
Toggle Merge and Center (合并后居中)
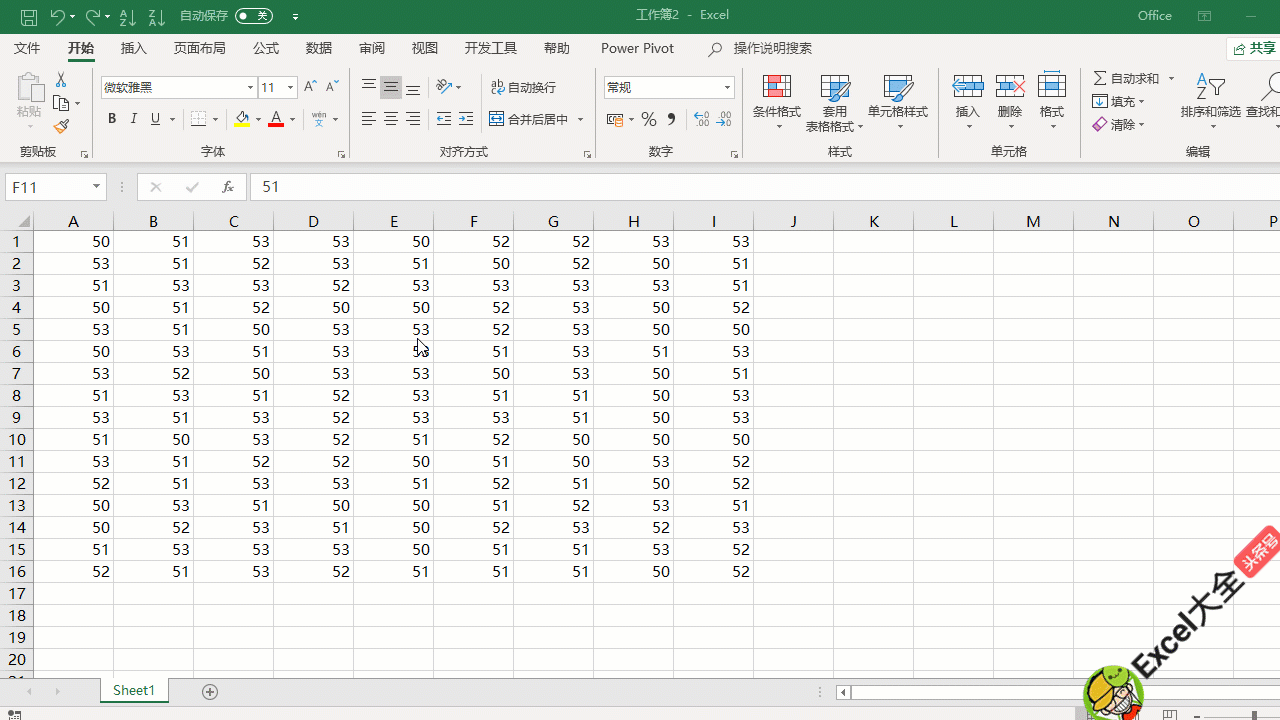click(x=529, y=119)
